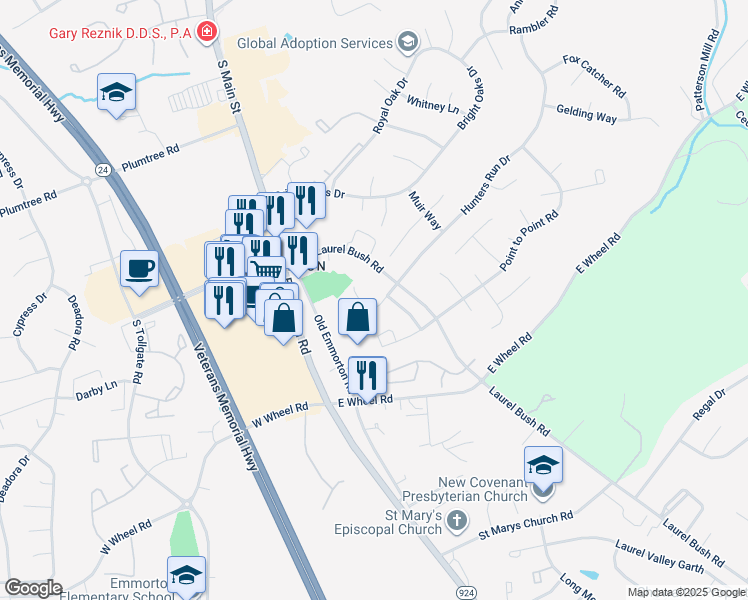Select the Global Adoption Services pin icon
Viewport: 748px width, 600px height.
tap(408, 43)
